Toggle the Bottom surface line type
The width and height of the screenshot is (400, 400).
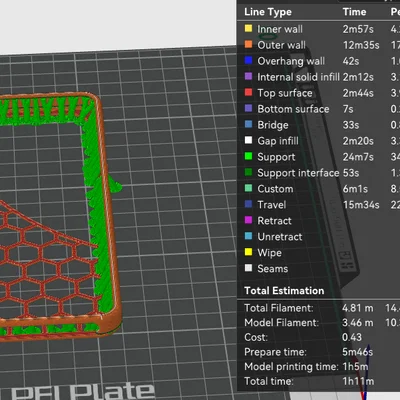pyautogui.click(x=318, y=109)
